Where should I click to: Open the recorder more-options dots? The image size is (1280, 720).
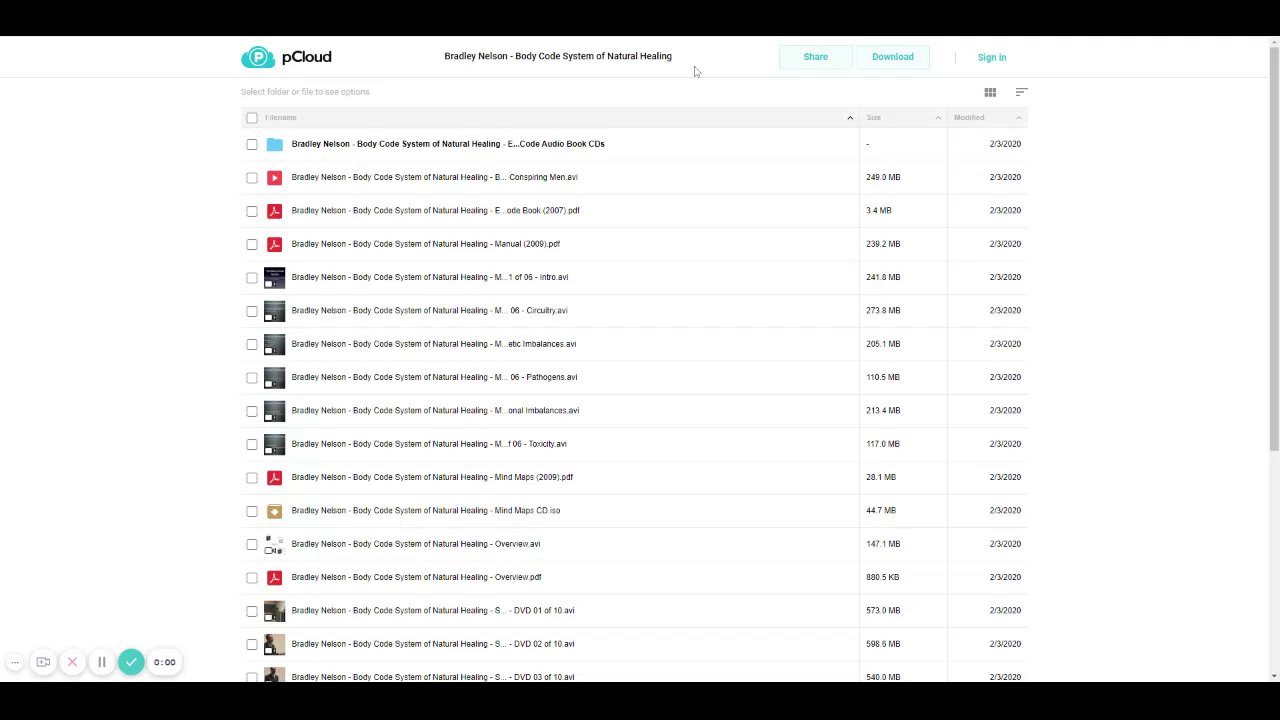[15, 662]
